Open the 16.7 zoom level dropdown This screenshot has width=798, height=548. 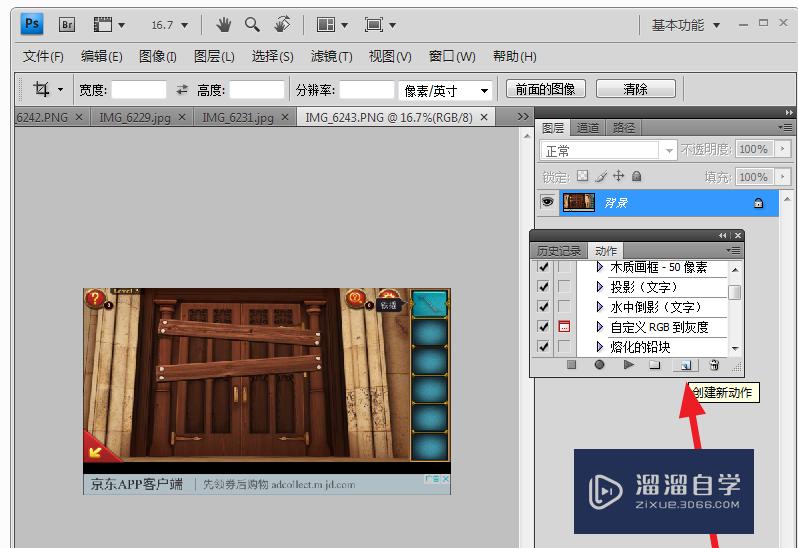point(184,25)
